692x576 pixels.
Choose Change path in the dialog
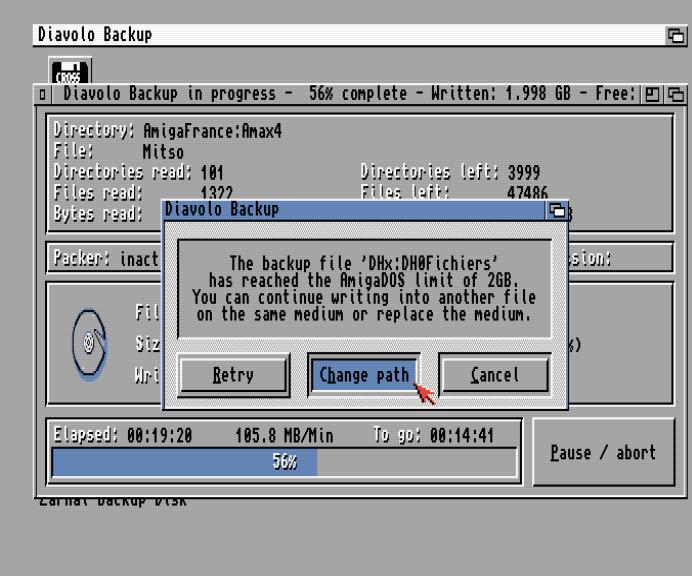(x=363, y=375)
